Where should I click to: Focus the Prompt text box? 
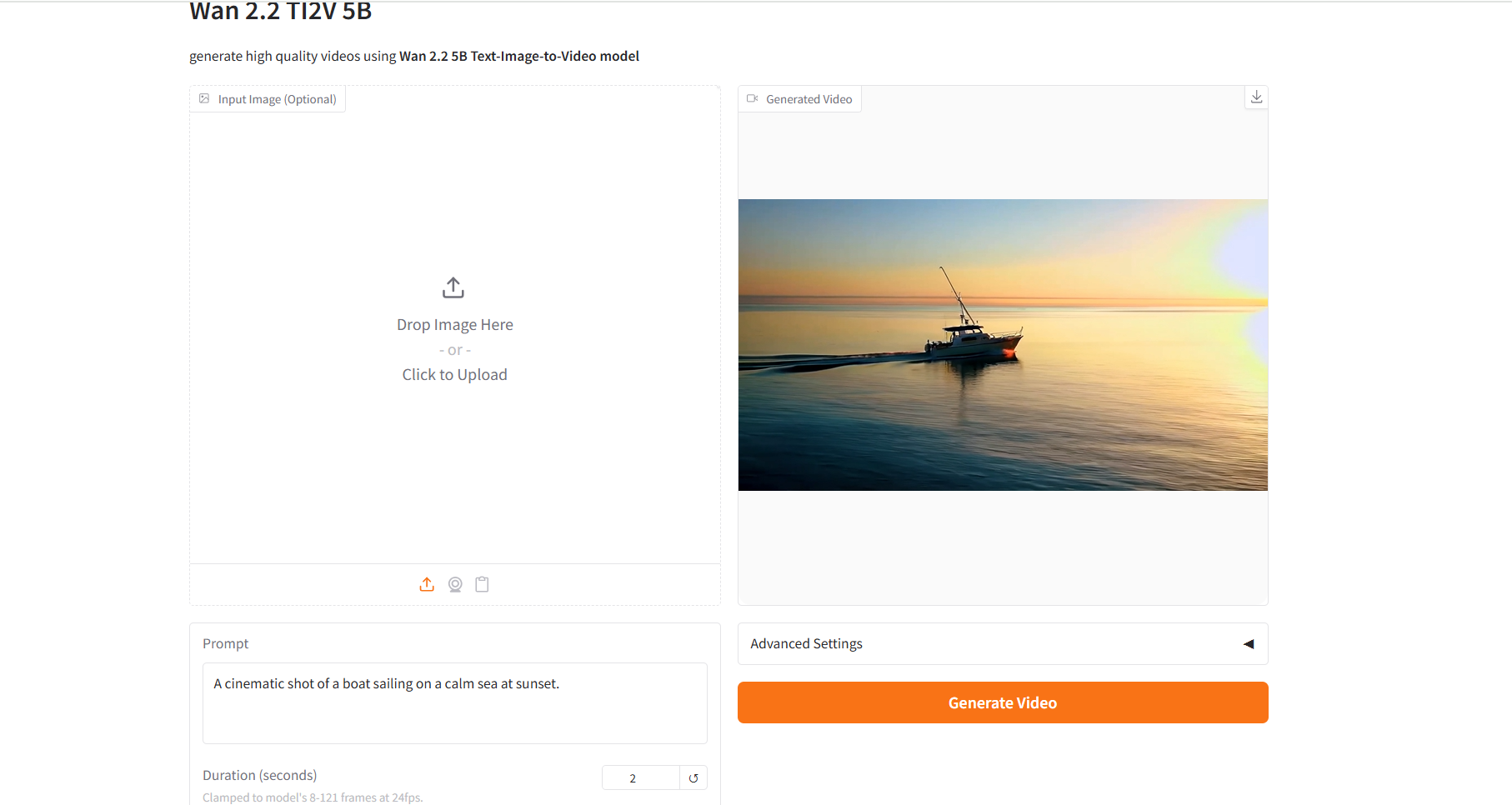tap(455, 703)
